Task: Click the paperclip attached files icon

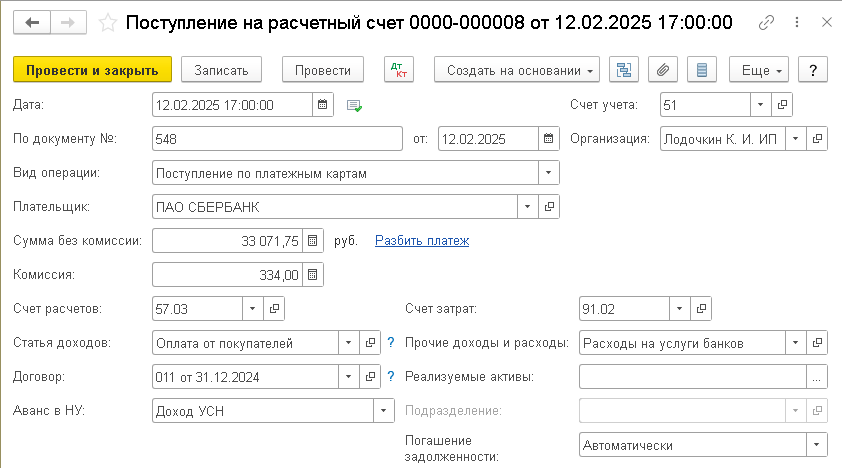Action: click(x=663, y=70)
